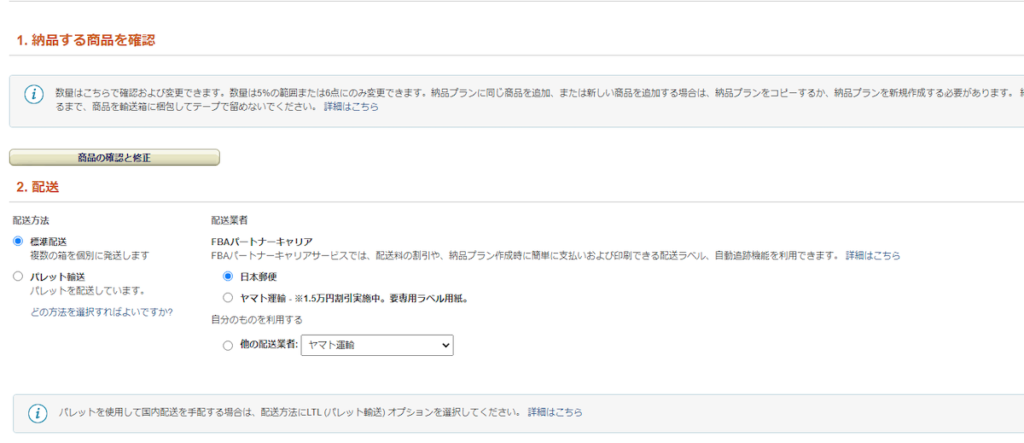Choose the パレット輸送 shipping method

[x=18, y=276]
